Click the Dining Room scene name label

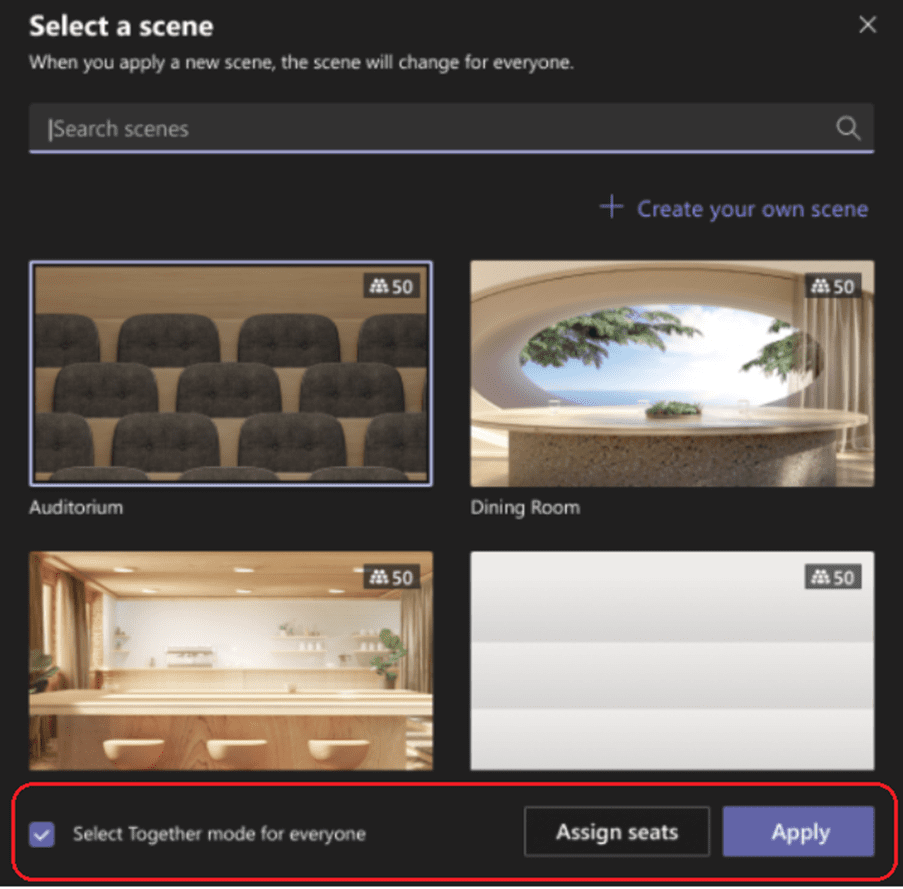pyautogui.click(x=525, y=507)
